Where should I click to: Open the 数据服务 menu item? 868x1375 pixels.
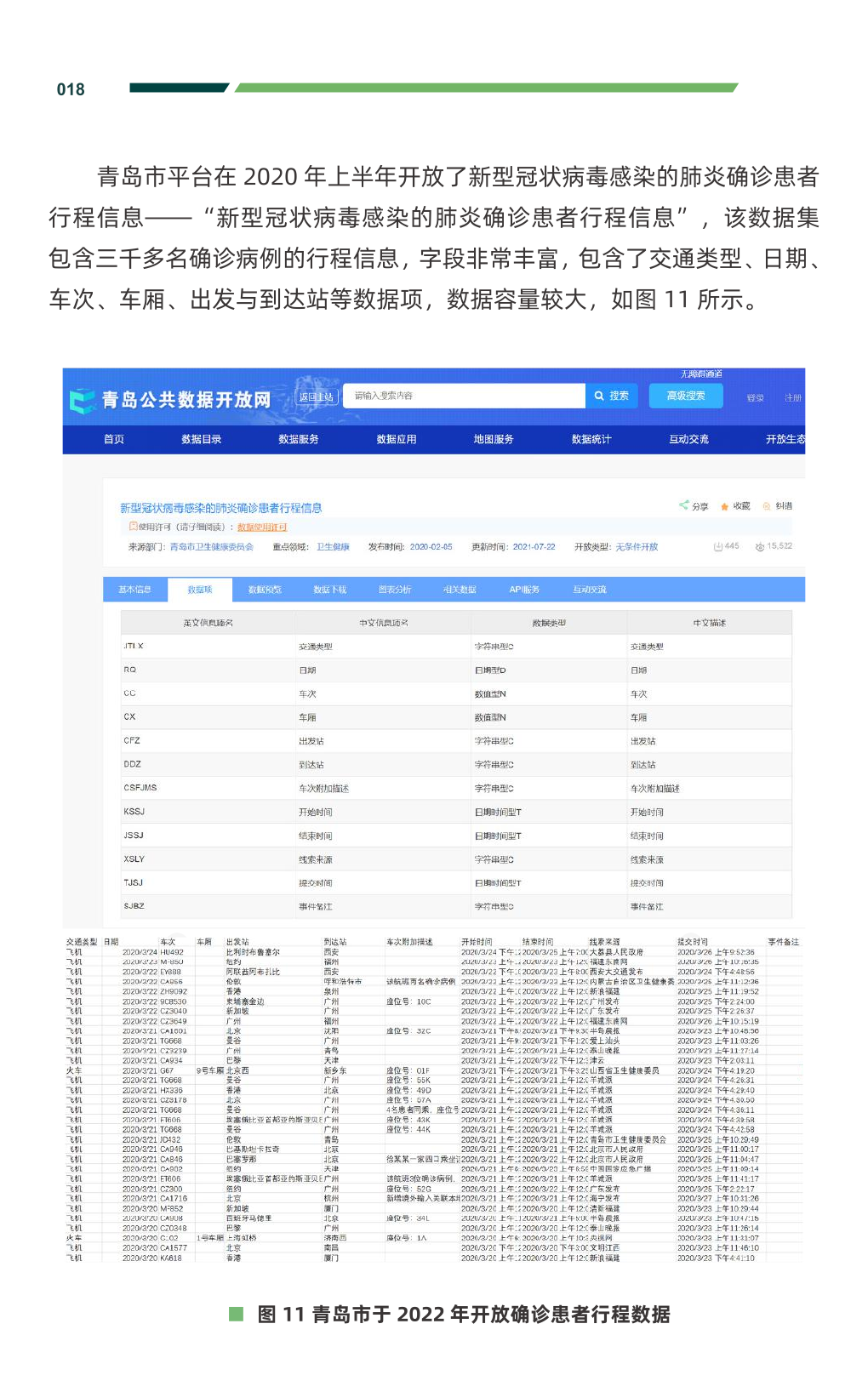point(299,439)
